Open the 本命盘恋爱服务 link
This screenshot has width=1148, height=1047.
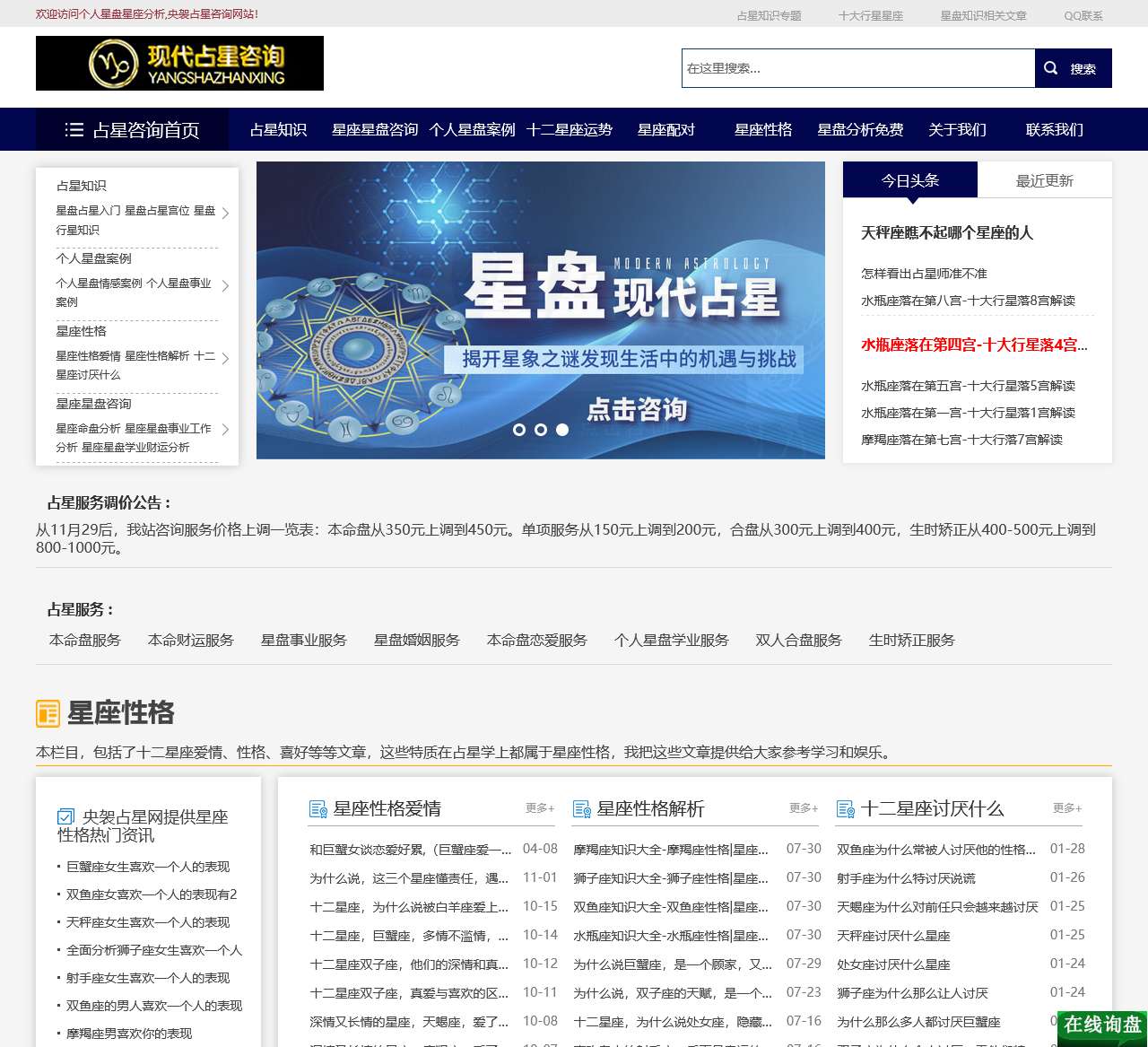point(537,641)
